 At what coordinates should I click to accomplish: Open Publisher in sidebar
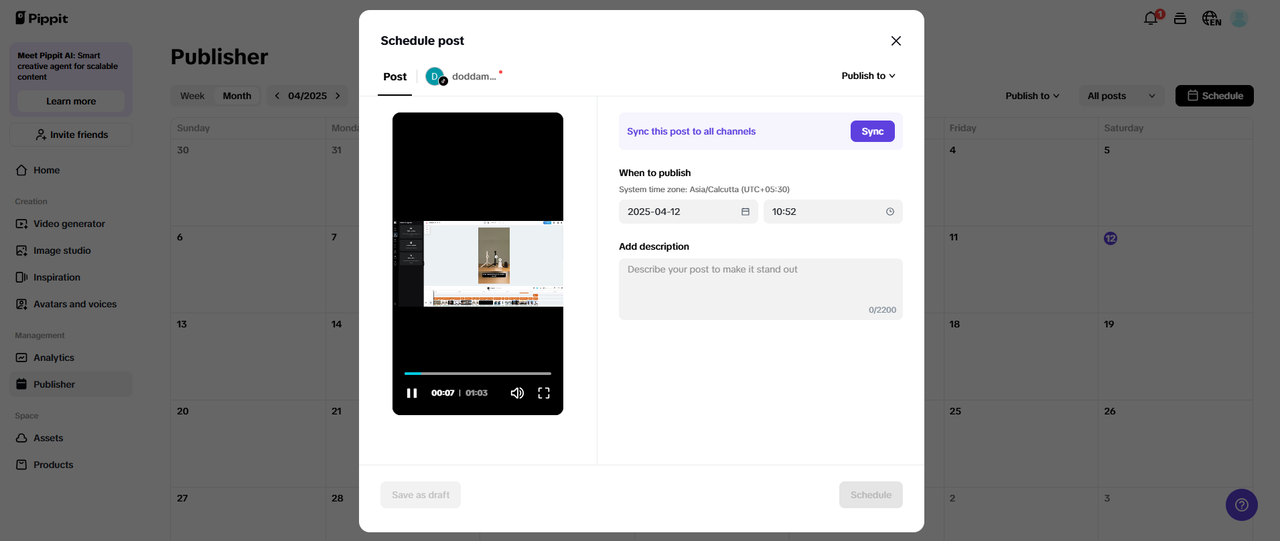click(71, 384)
